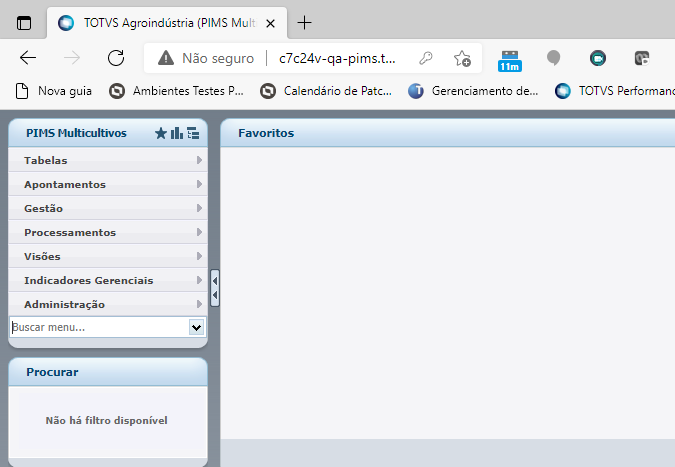This screenshot has height=467, width=675.
Task: Open the 11m timer extension icon
Action: point(510,60)
